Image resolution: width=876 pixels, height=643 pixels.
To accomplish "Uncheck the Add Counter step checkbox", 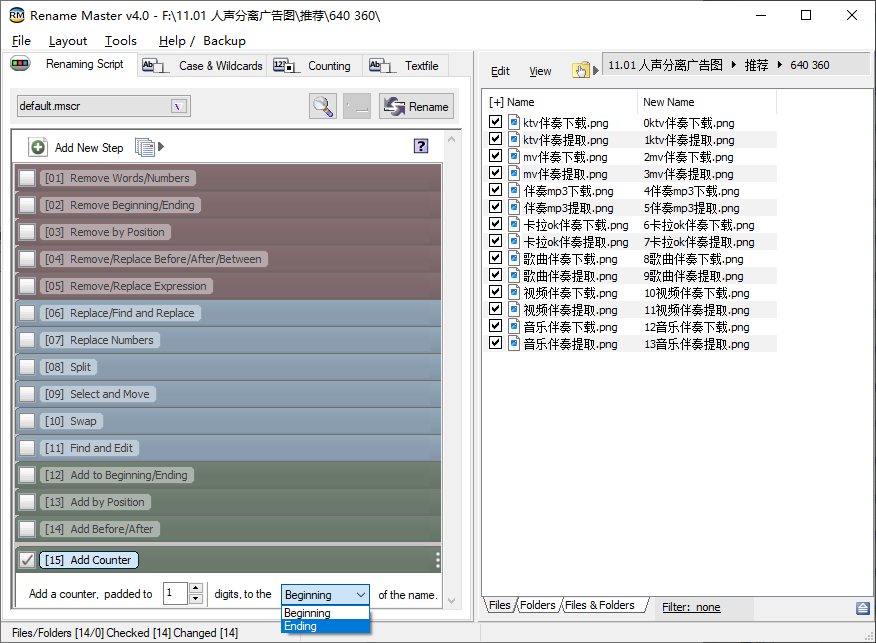I will [27, 560].
